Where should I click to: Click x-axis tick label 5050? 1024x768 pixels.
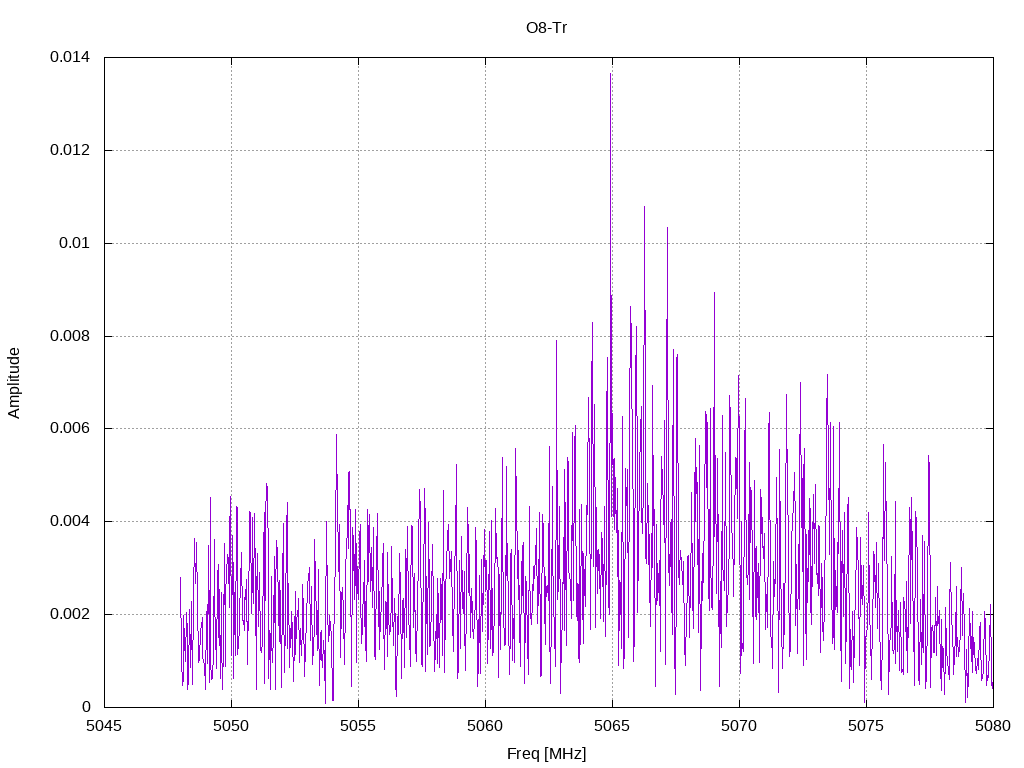231,726
